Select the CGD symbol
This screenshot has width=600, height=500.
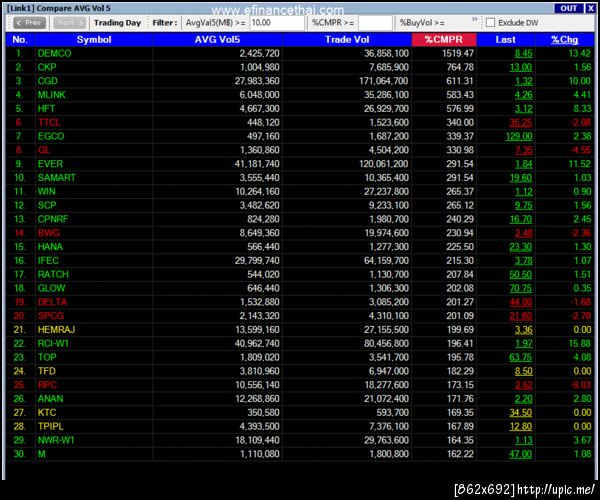coord(47,81)
